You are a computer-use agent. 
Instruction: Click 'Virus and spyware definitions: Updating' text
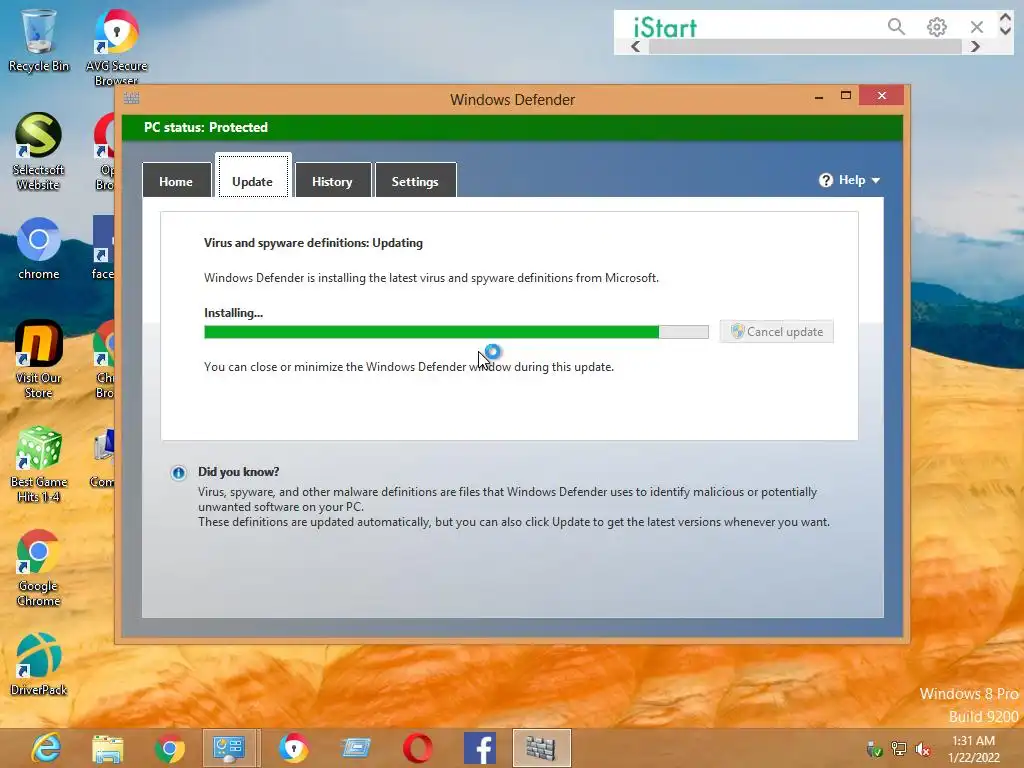coord(313,243)
